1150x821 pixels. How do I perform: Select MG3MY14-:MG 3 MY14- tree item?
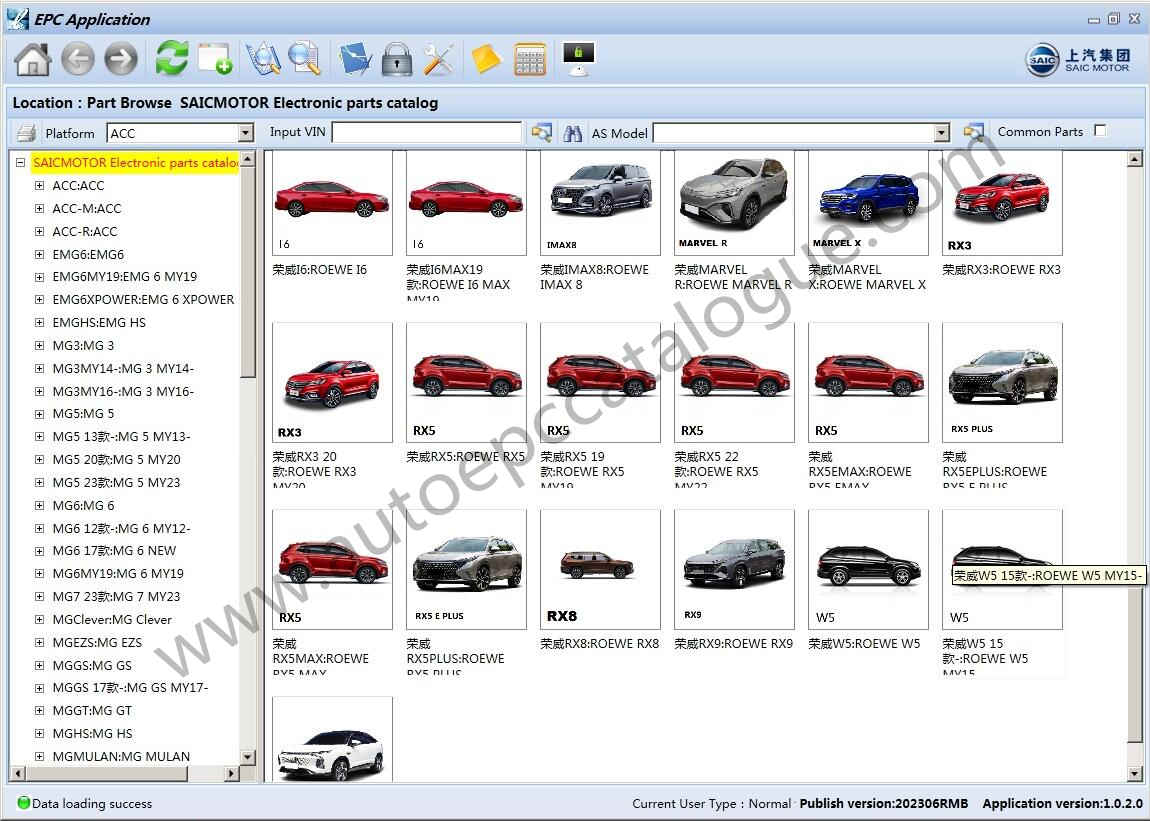[123, 368]
